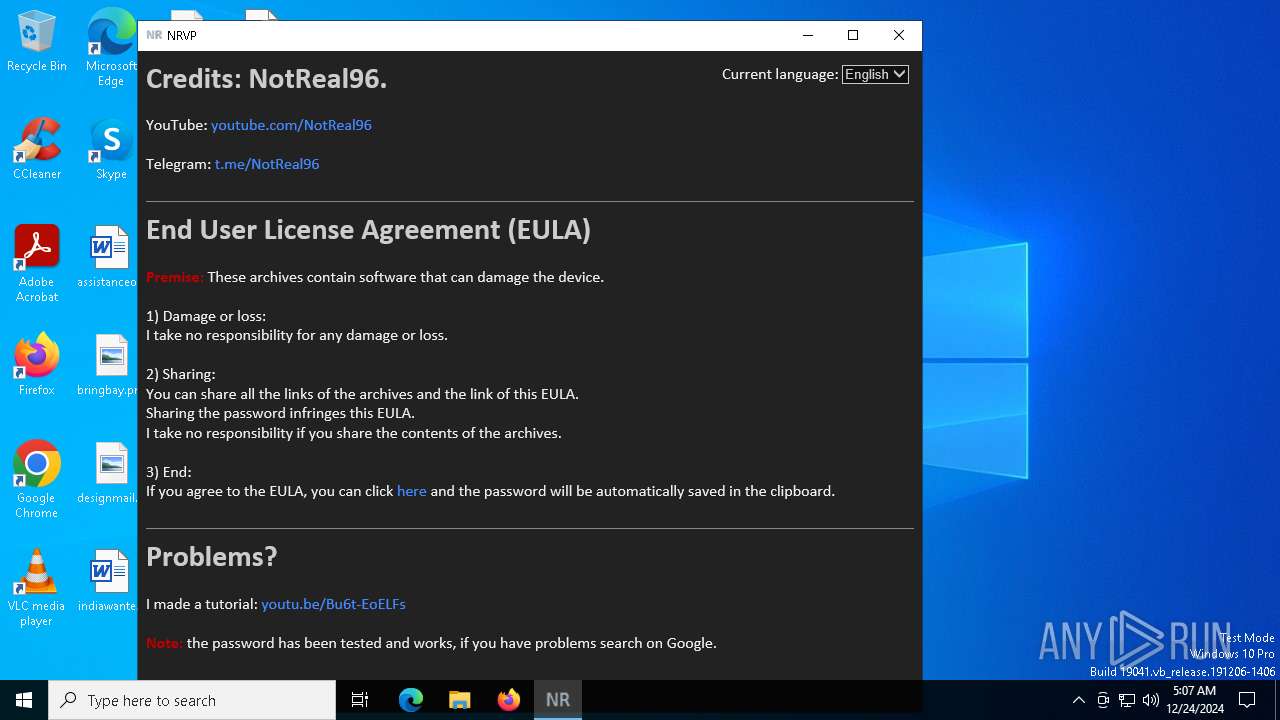The width and height of the screenshot is (1280, 720).
Task: Select the assistanceo Word document icon
Action: pyautogui.click(x=108, y=257)
